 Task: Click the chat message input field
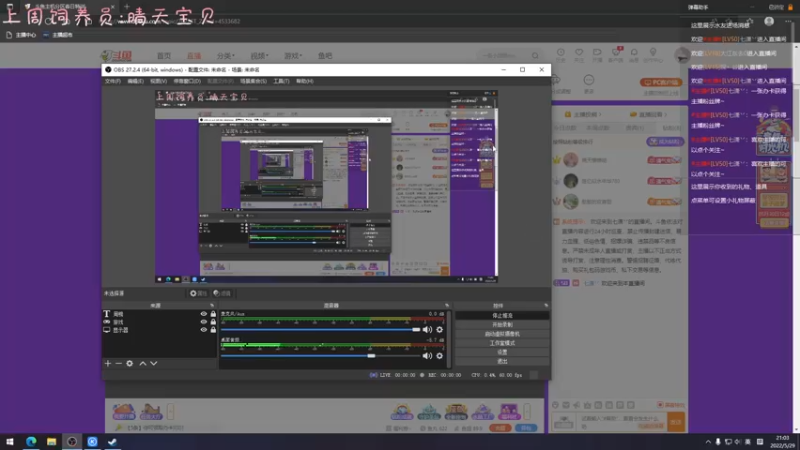(621, 422)
